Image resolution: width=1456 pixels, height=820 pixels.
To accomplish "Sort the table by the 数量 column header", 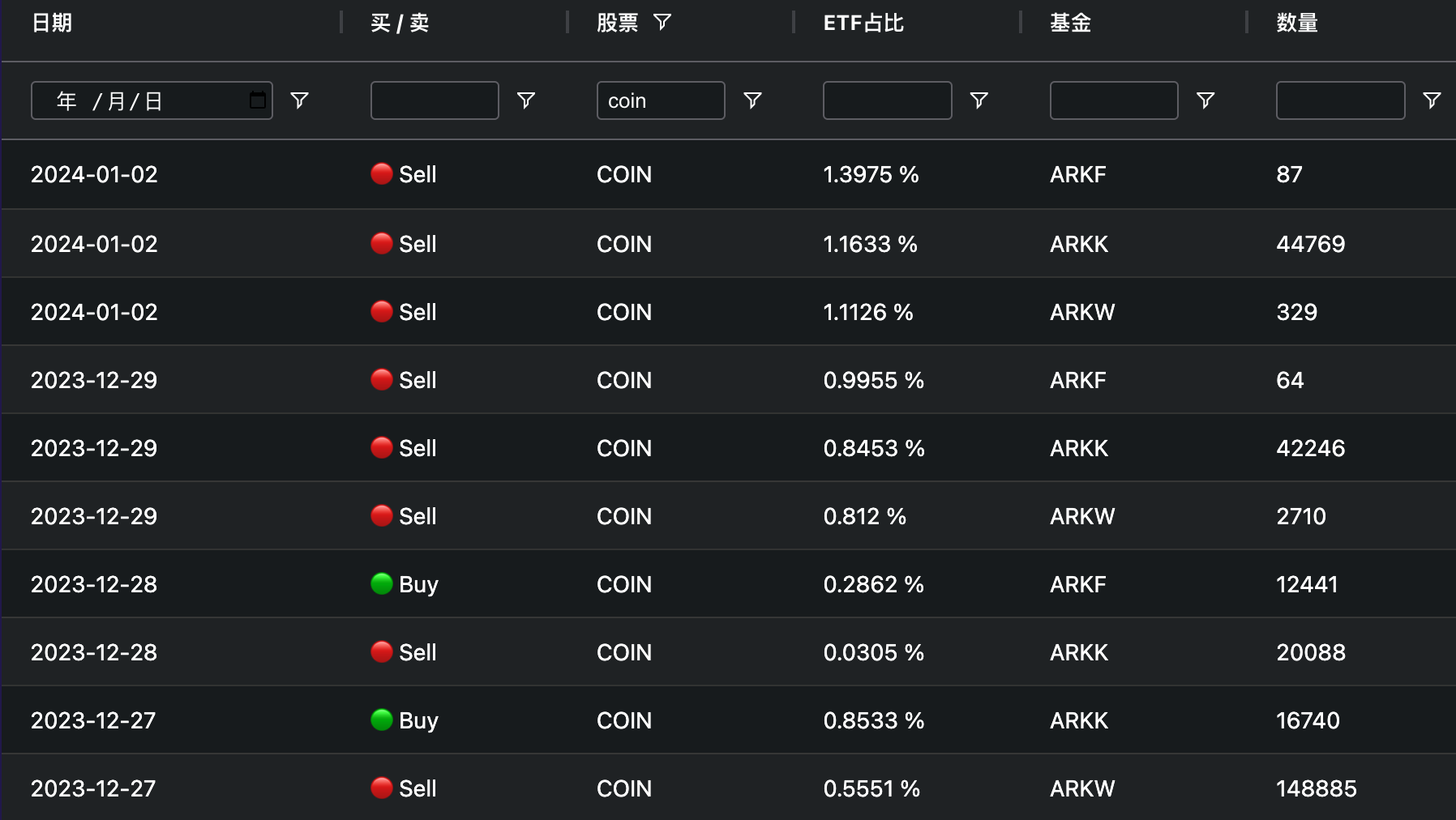I will [1295, 23].
